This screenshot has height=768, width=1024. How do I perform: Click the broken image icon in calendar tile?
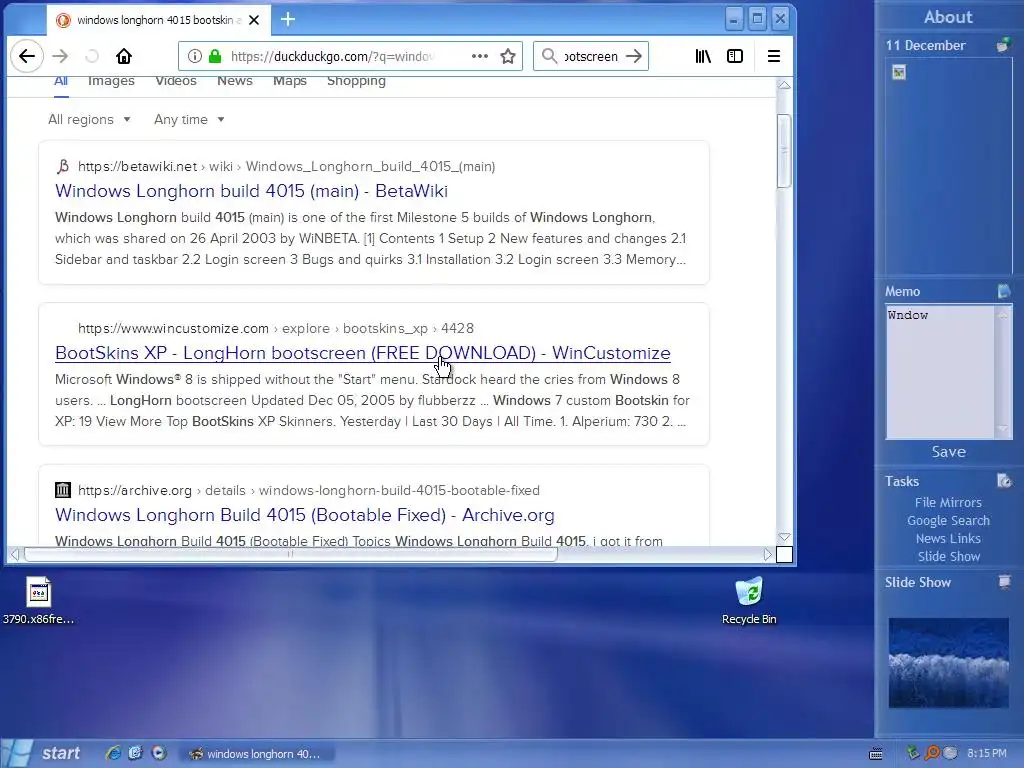(x=899, y=72)
